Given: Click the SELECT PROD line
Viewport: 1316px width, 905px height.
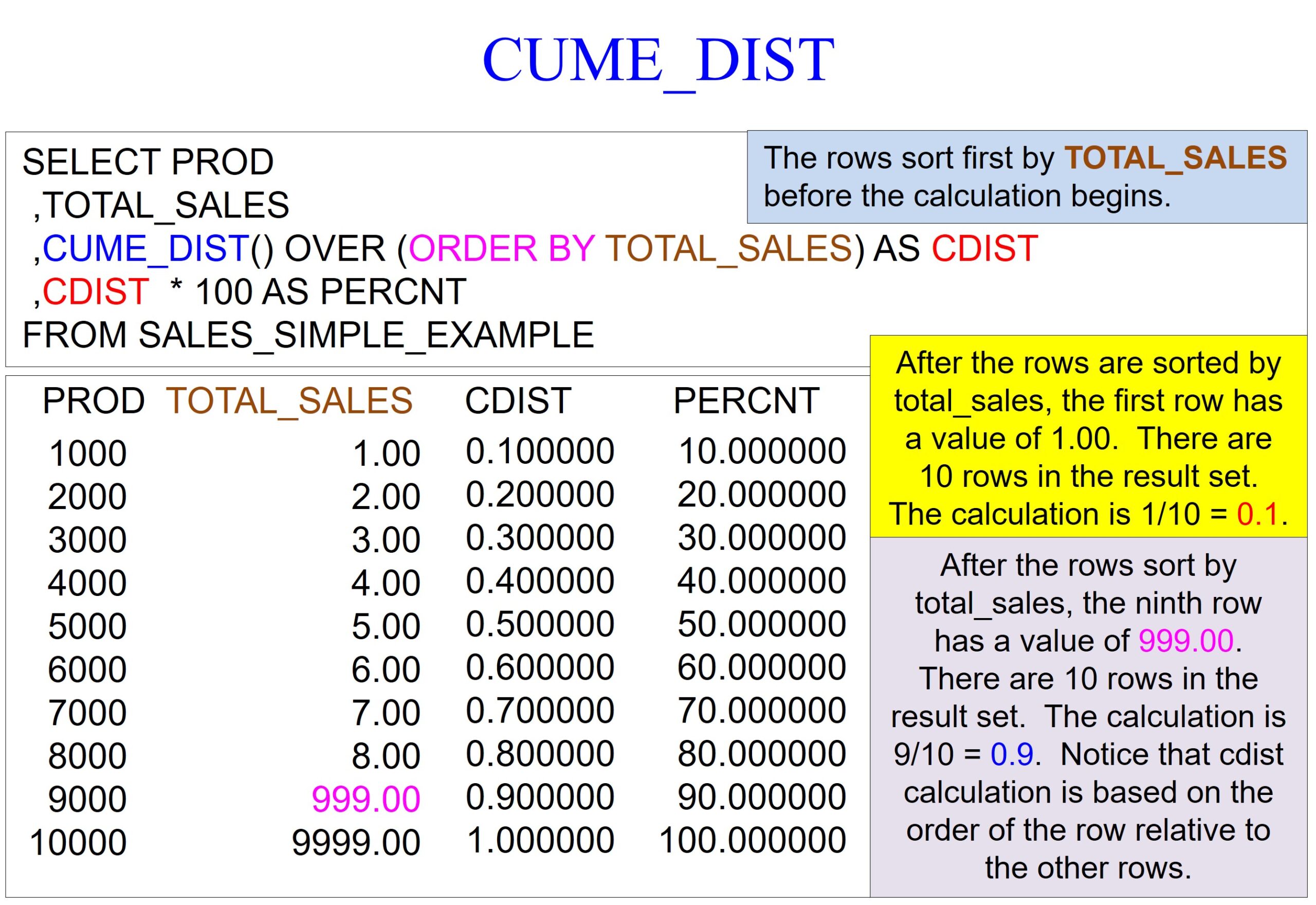Looking at the screenshot, I should tap(148, 162).
